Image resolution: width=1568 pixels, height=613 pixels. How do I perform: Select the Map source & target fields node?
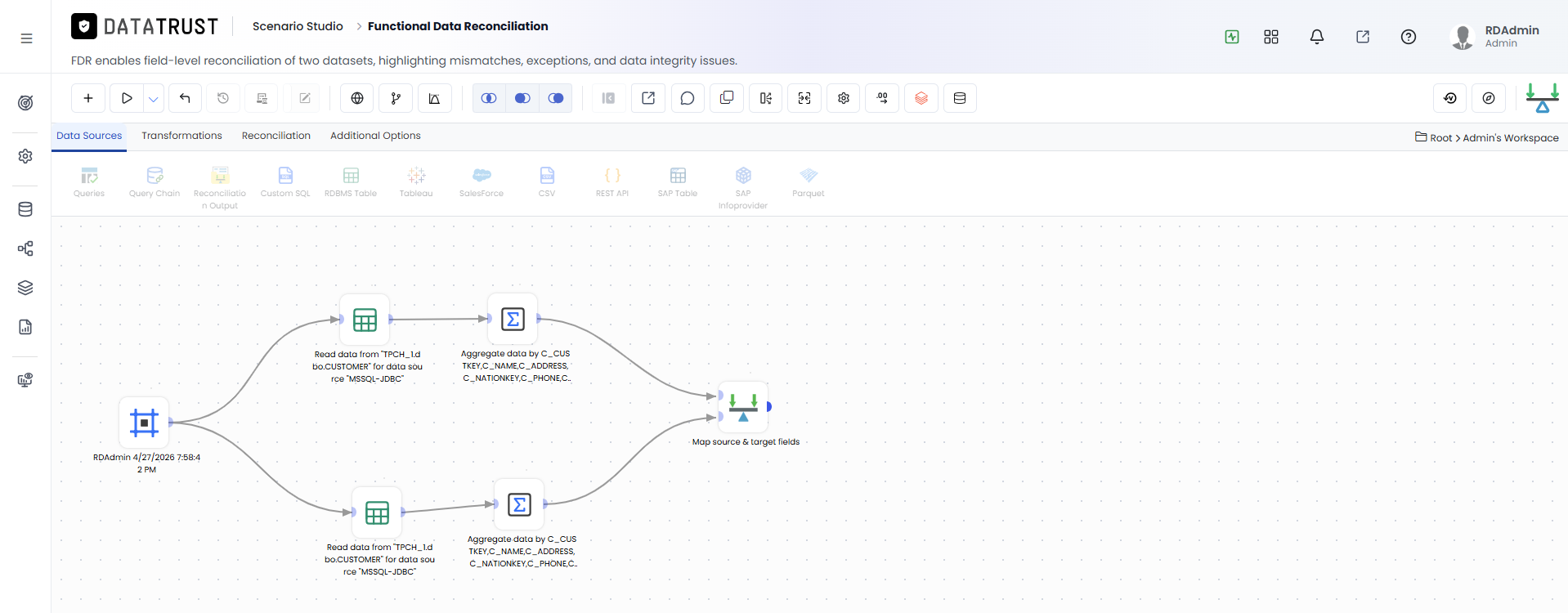743,406
